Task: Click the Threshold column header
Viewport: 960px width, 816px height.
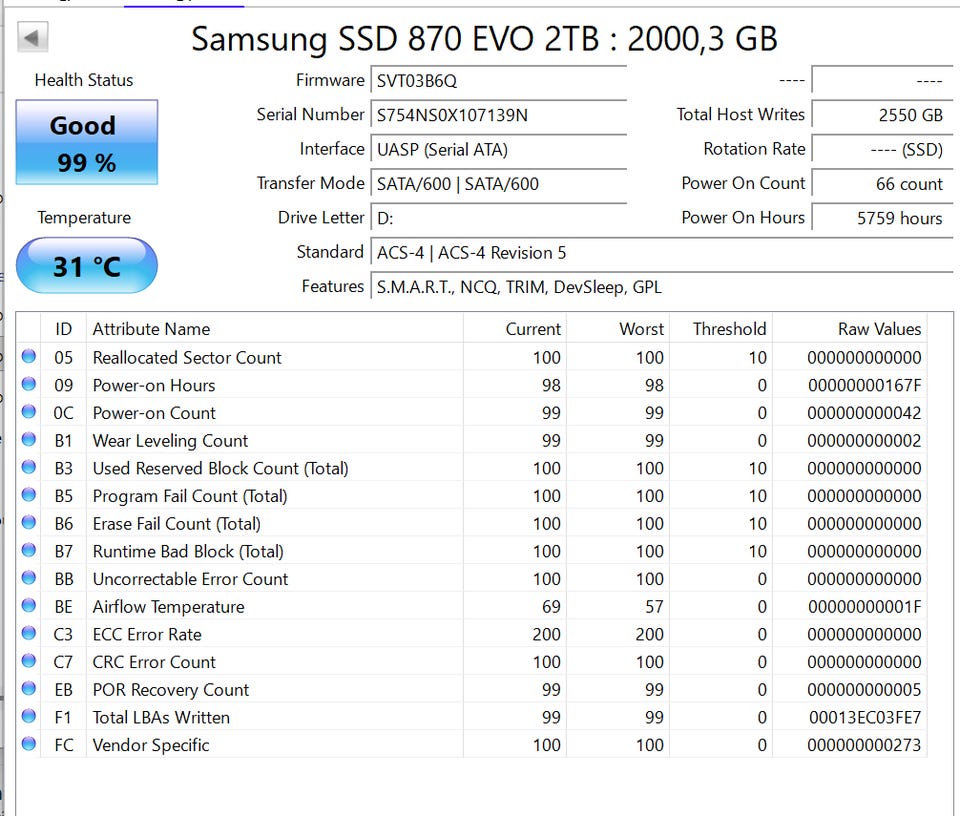Action: (721, 329)
